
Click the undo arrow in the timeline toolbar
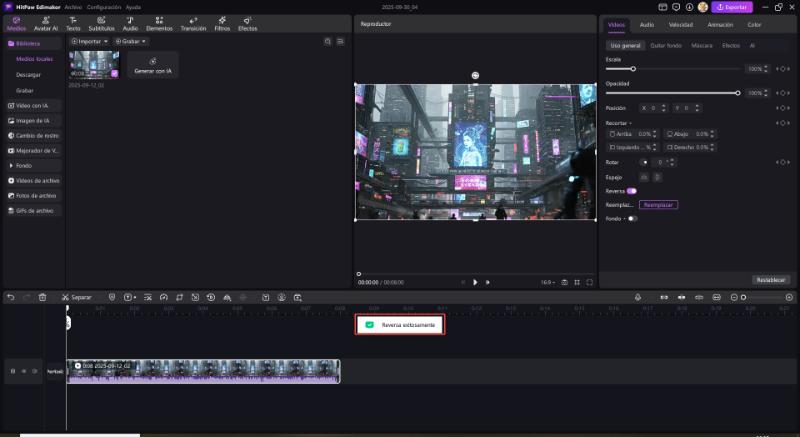(11, 297)
